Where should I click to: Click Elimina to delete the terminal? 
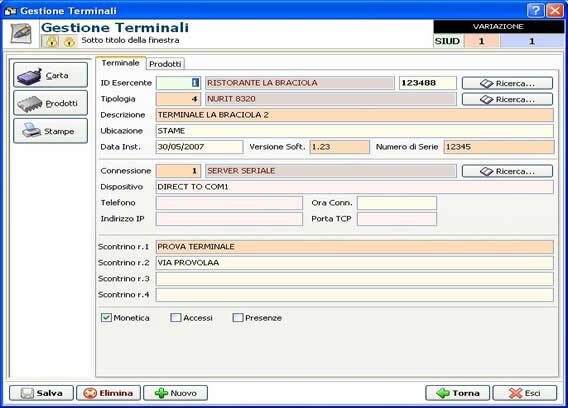pos(108,393)
